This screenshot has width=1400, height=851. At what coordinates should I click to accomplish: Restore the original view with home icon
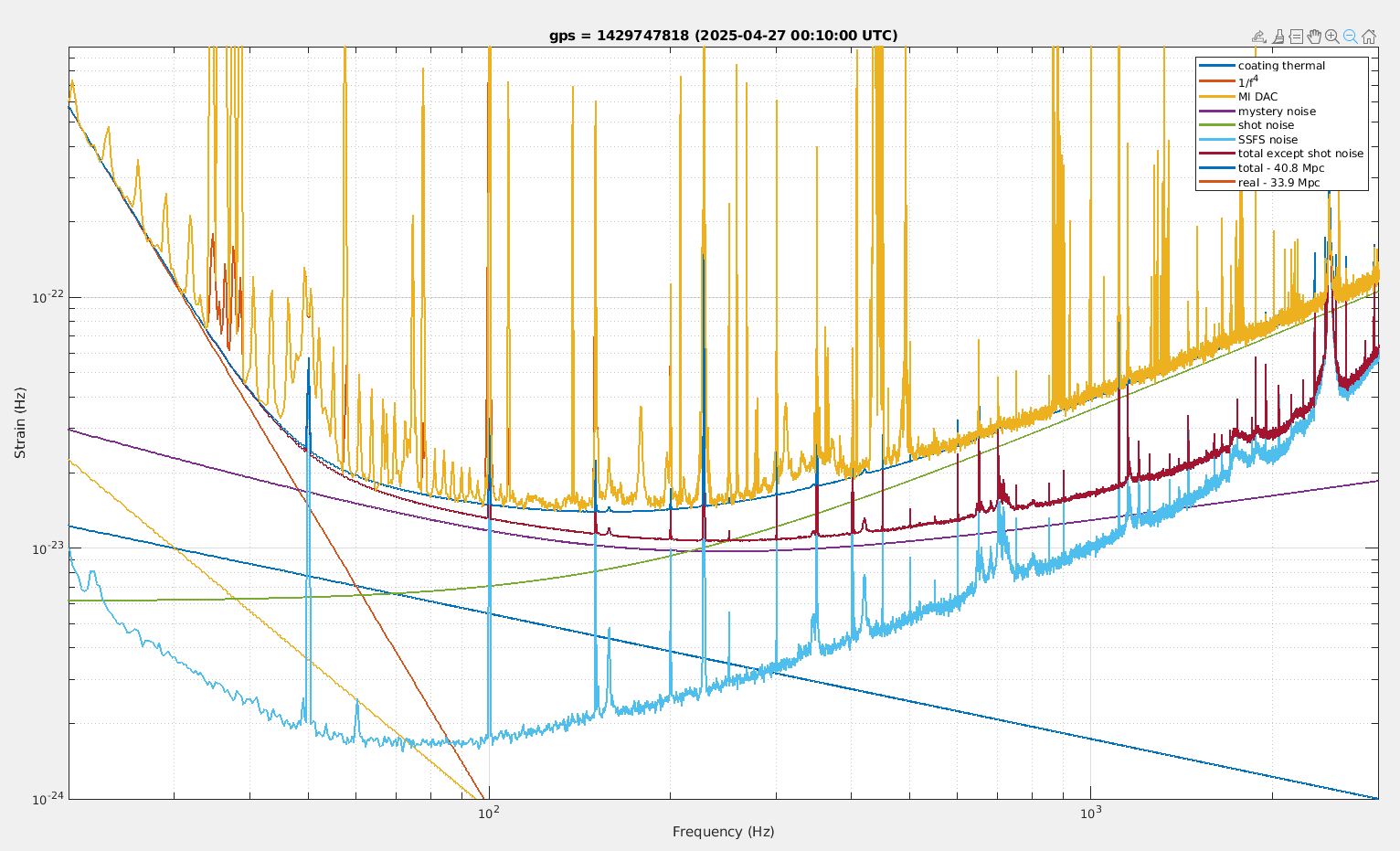(x=1369, y=37)
